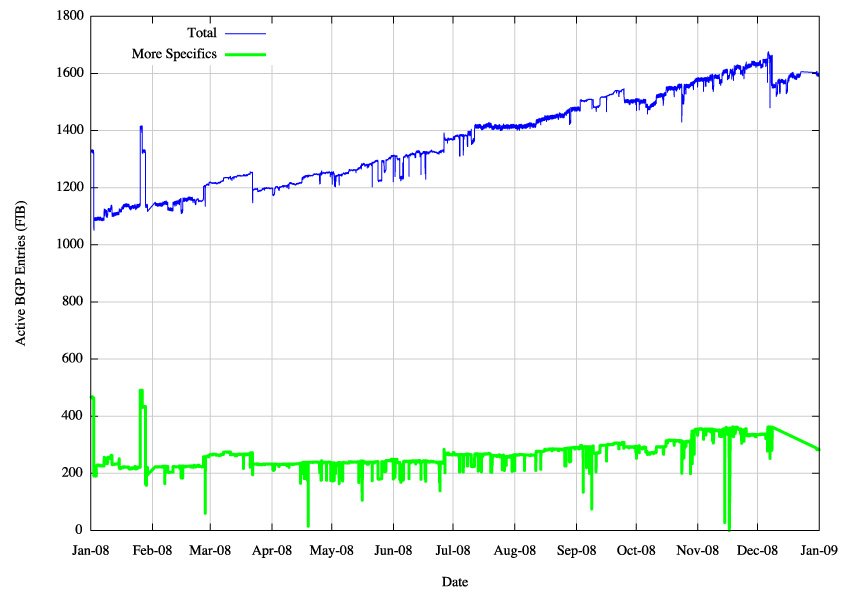Click the blue Total spike peak near Feb-08

pos(141,127)
